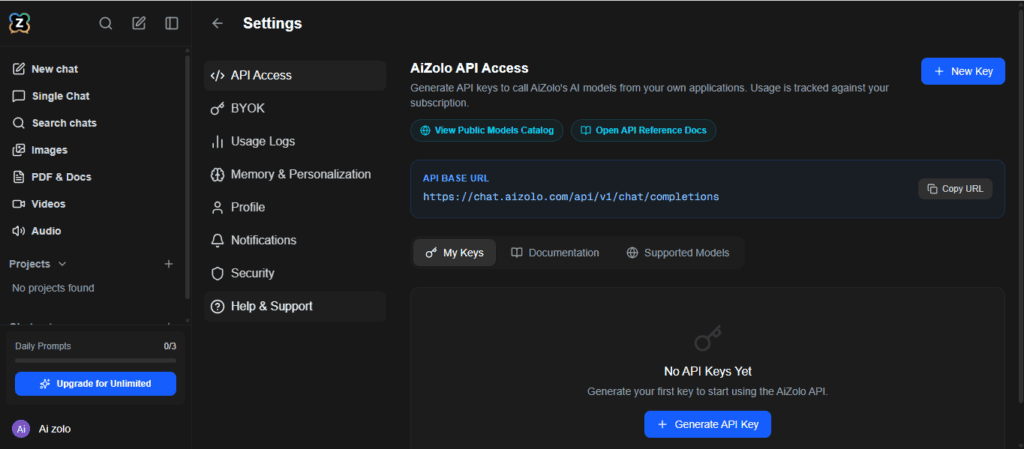Click the New Key button
The height and width of the screenshot is (449, 1024).
point(963,71)
